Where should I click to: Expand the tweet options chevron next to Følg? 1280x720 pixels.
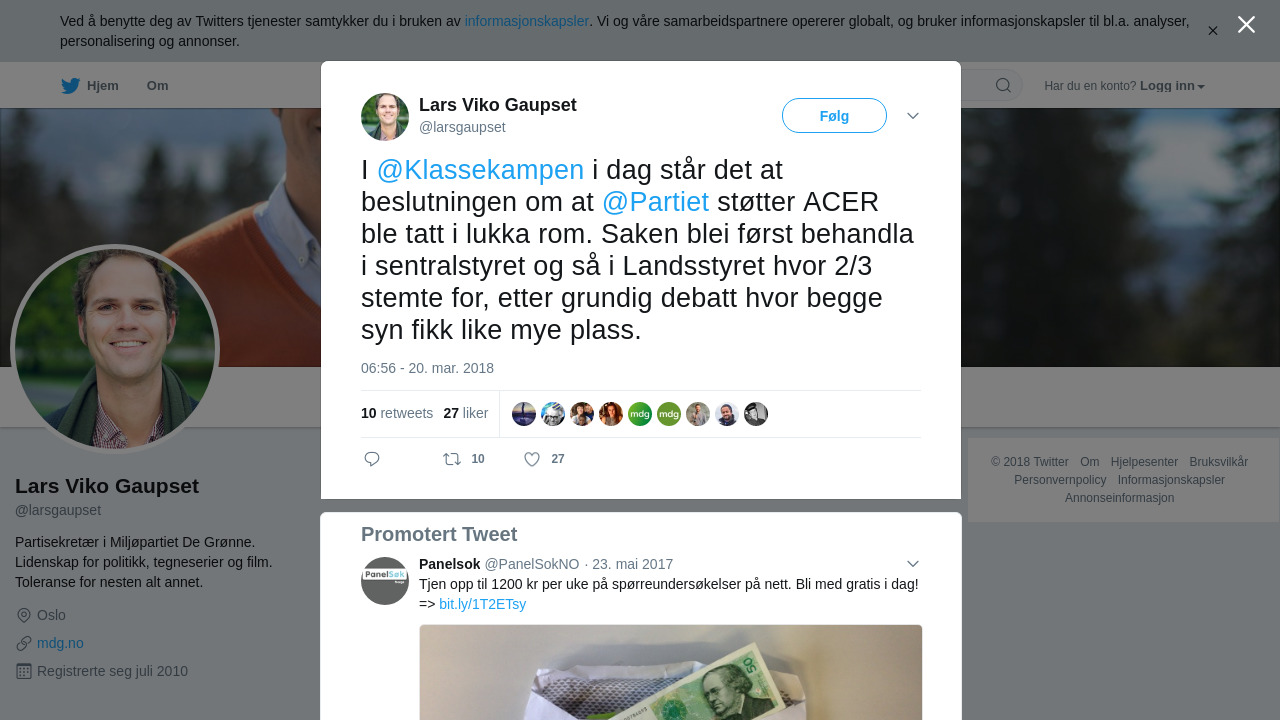click(913, 116)
